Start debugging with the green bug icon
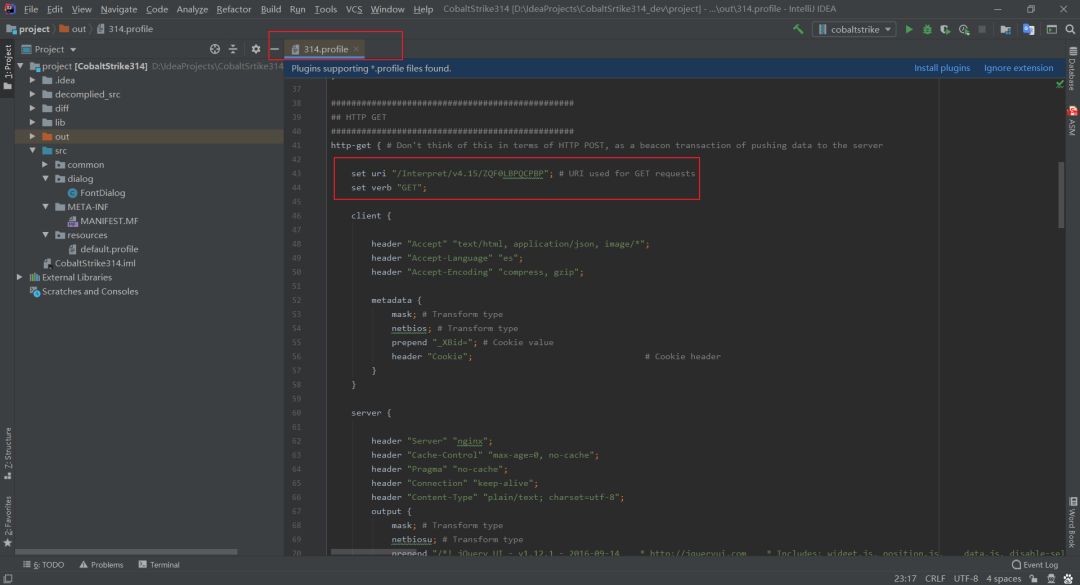The width and height of the screenshot is (1080, 585). tap(927, 29)
